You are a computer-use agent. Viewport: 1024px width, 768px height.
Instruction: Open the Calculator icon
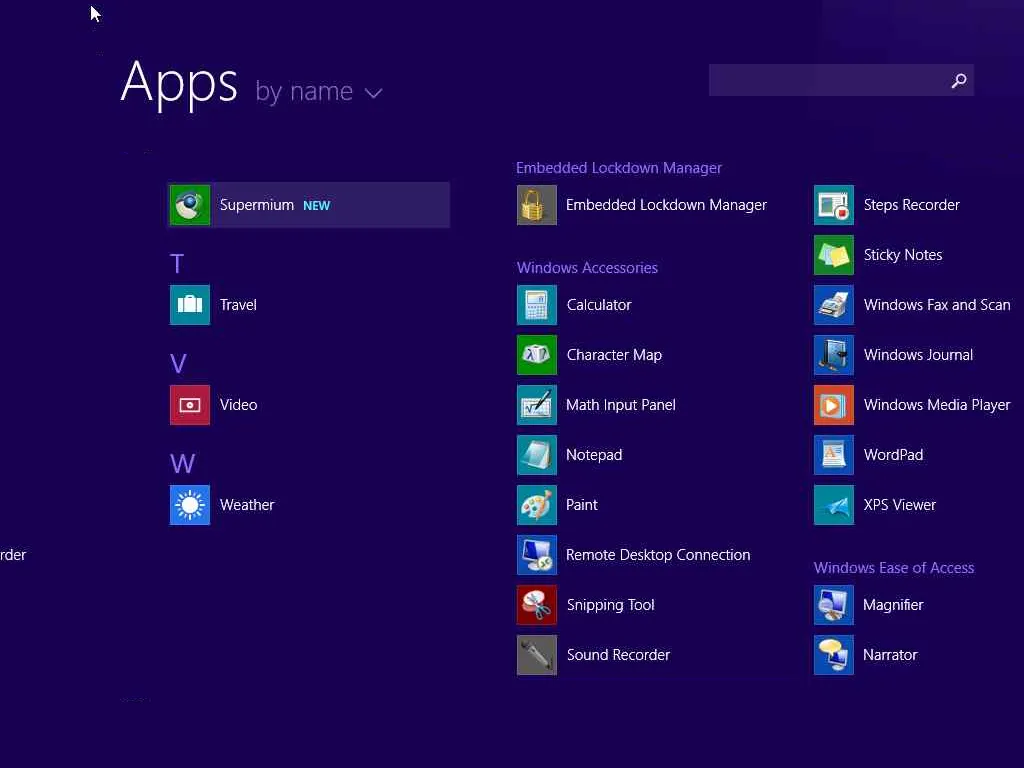tap(537, 305)
